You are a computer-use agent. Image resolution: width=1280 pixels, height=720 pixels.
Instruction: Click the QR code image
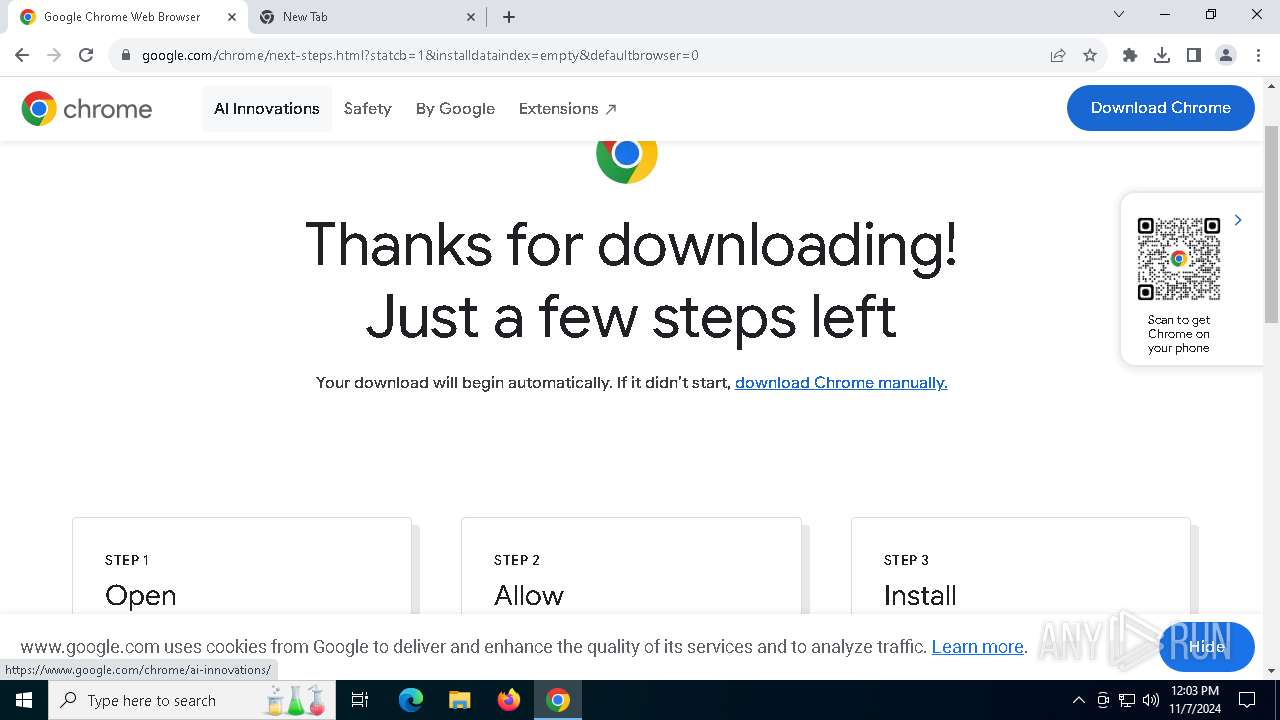click(x=1179, y=259)
